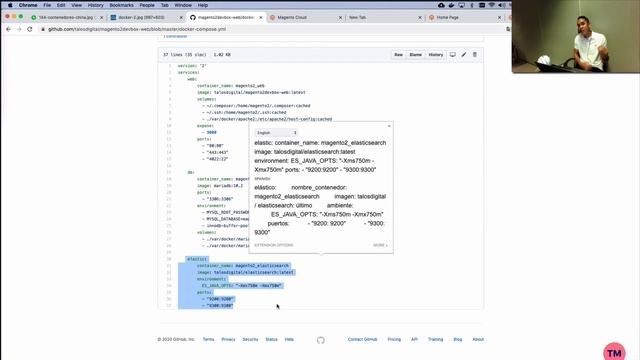
Task: Close the New Tab tab
Action: 420,18
